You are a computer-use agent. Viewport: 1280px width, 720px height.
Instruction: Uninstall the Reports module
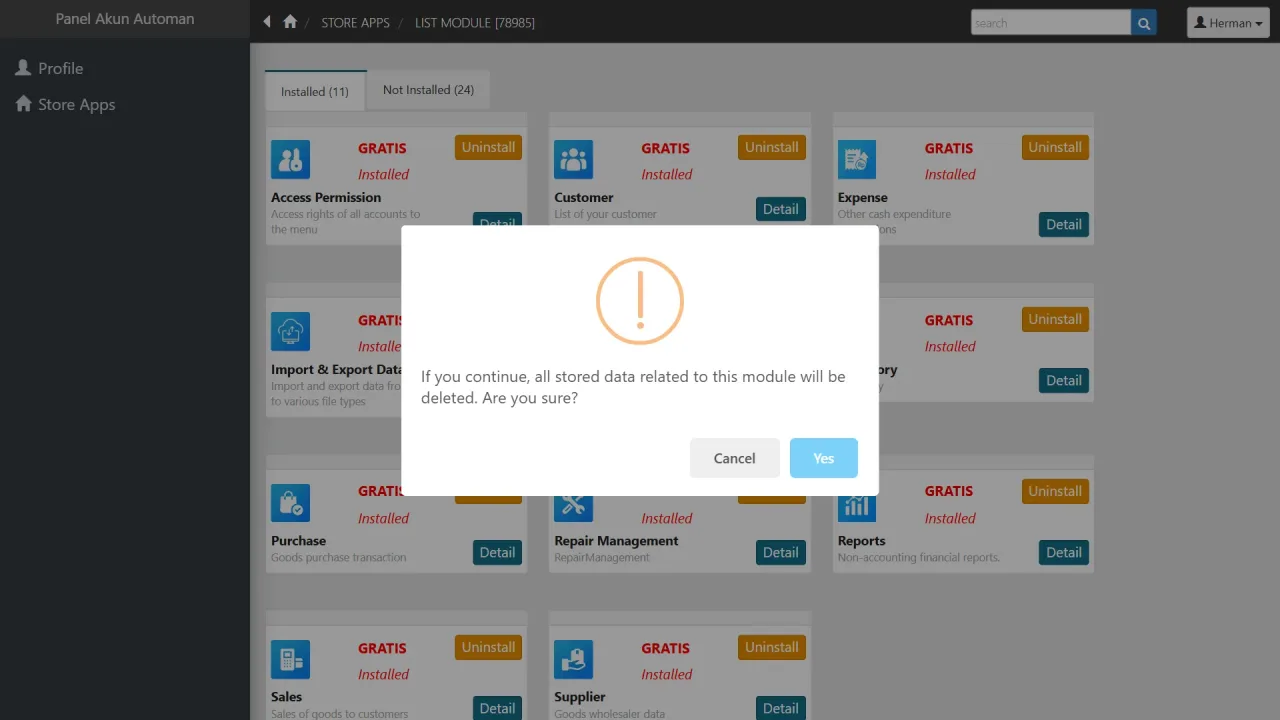pyautogui.click(x=1055, y=491)
